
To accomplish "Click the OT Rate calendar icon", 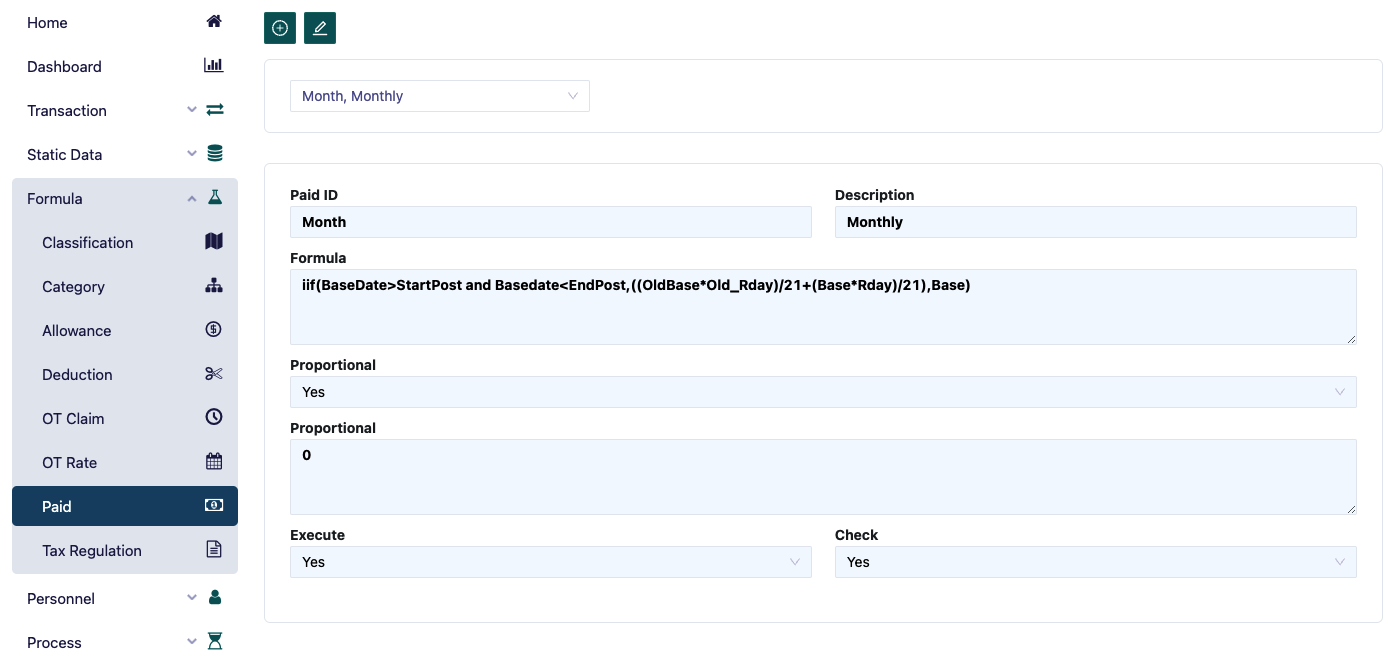I will (214, 462).
